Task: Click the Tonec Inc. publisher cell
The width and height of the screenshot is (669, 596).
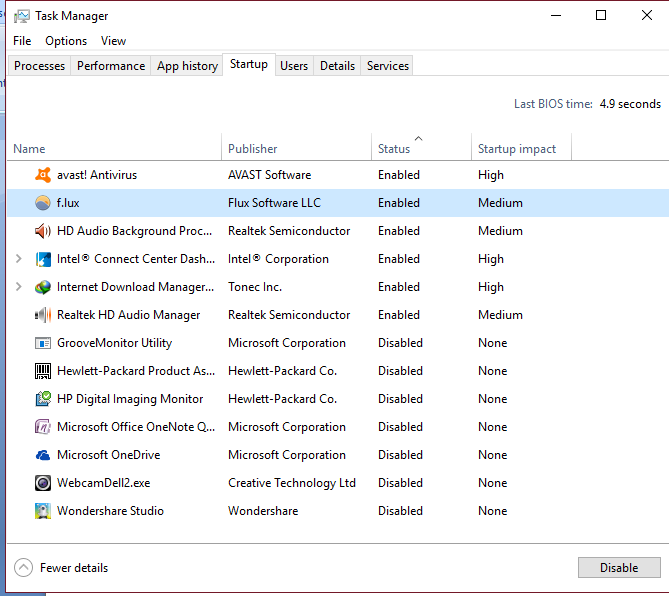Action: pos(255,287)
